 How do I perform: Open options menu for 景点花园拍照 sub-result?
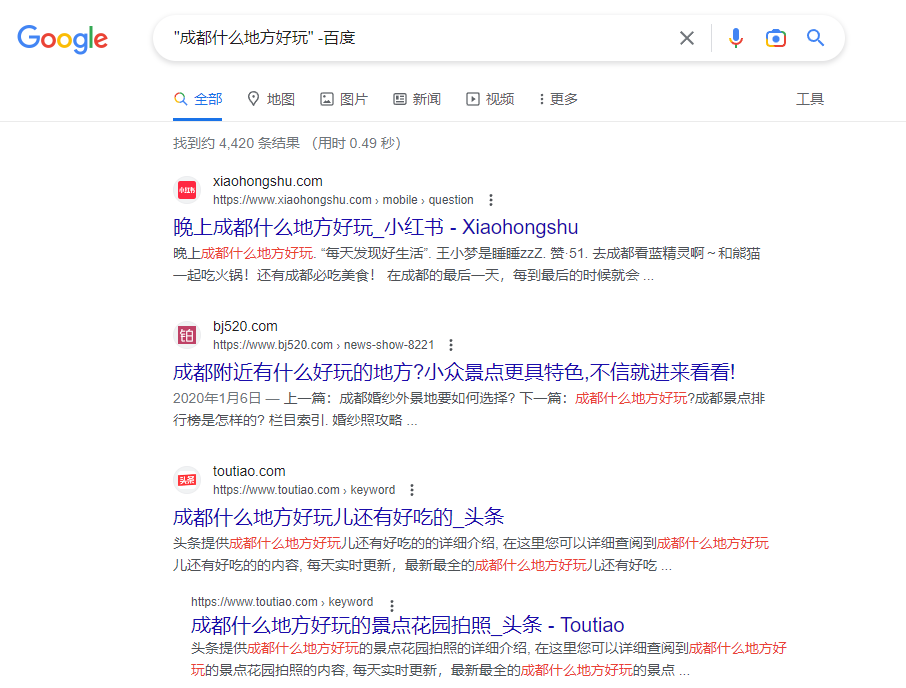tap(392, 605)
